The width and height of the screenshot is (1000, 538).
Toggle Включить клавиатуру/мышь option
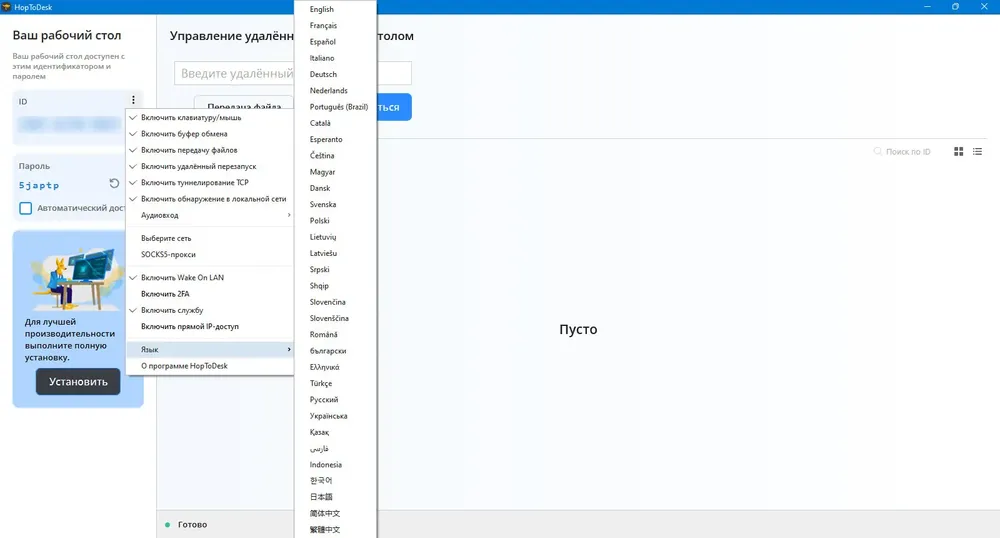coord(210,117)
